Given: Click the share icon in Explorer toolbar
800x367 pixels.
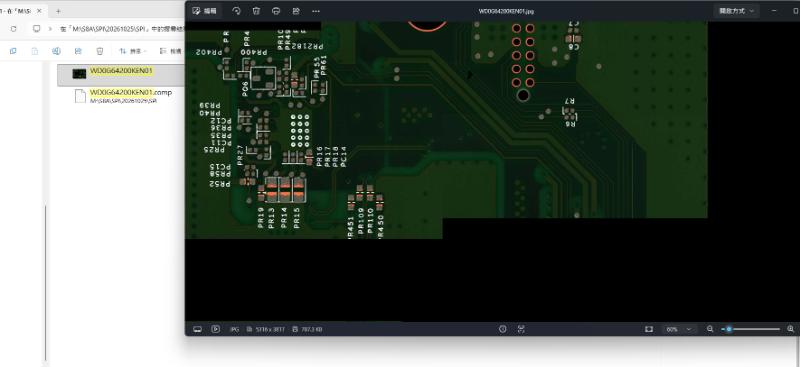Looking at the screenshot, I should pyautogui.click(x=78, y=51).
